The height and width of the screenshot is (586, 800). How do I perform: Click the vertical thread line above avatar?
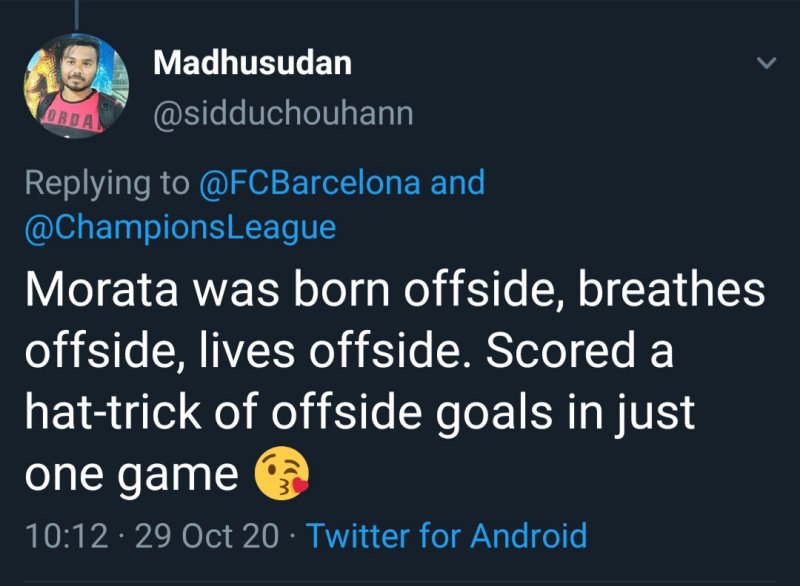pos(76,14)
